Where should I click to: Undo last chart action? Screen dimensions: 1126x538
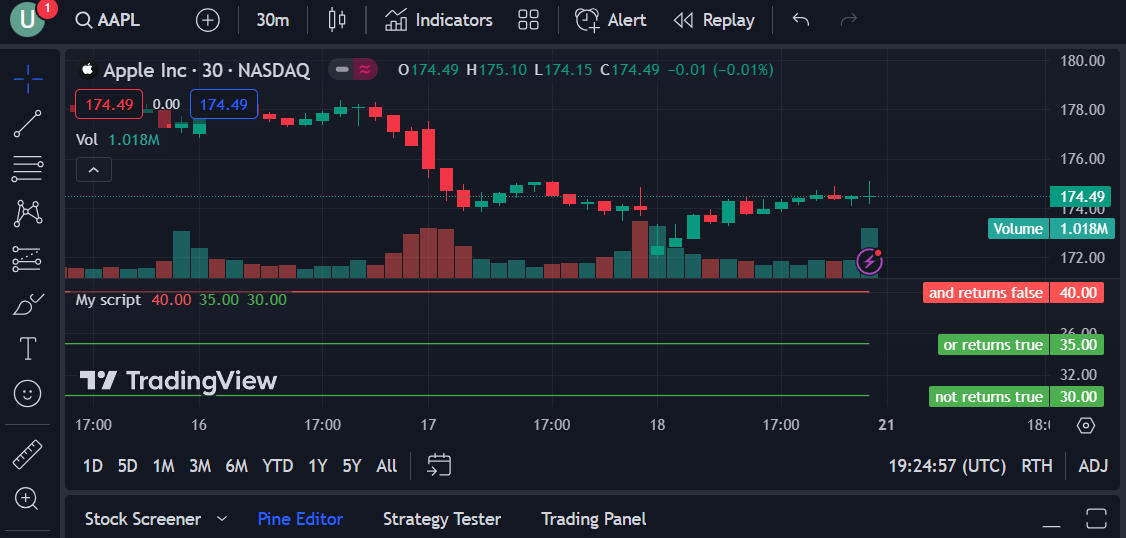[x=801, y=20]
